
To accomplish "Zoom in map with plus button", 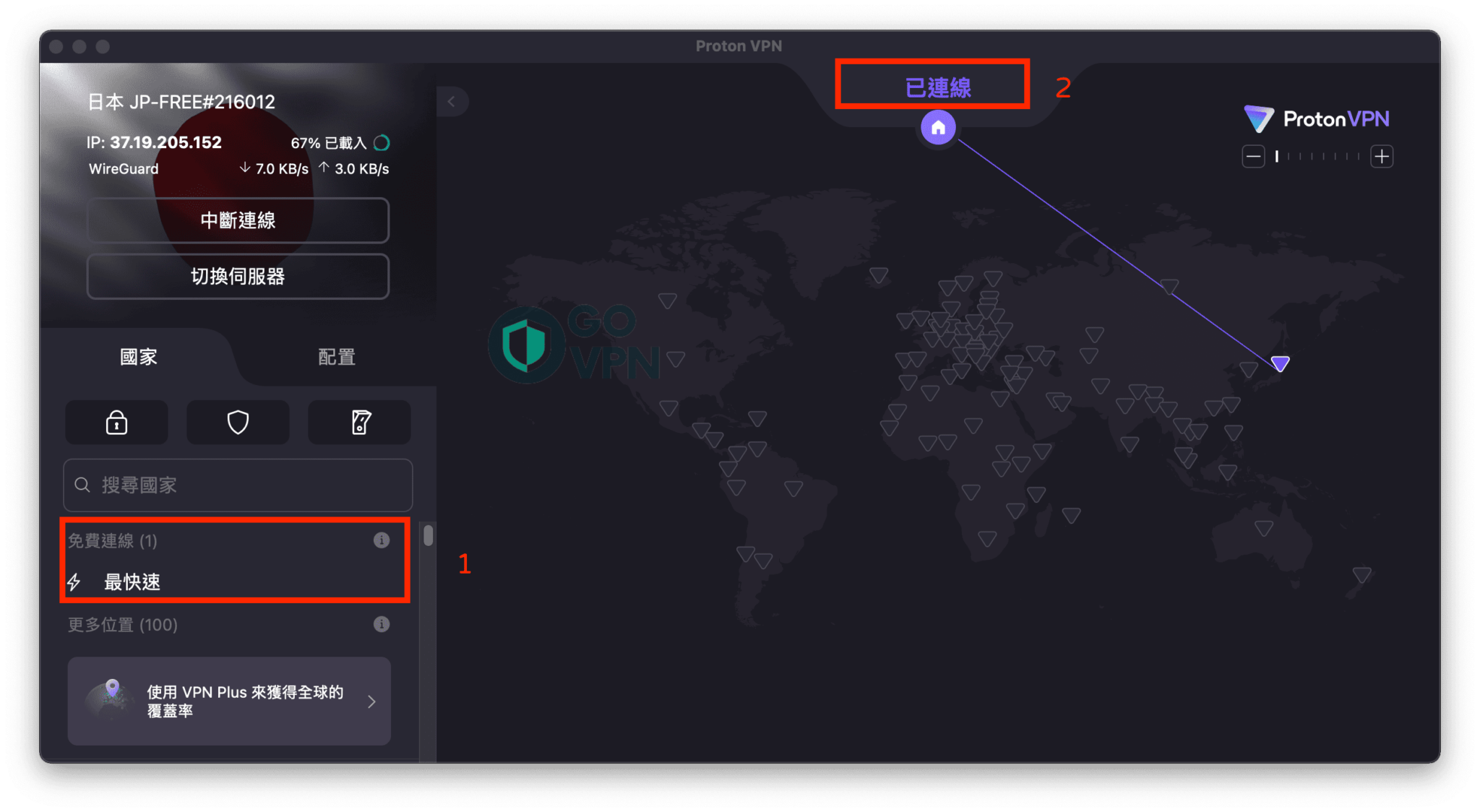I will point(1382,156).
